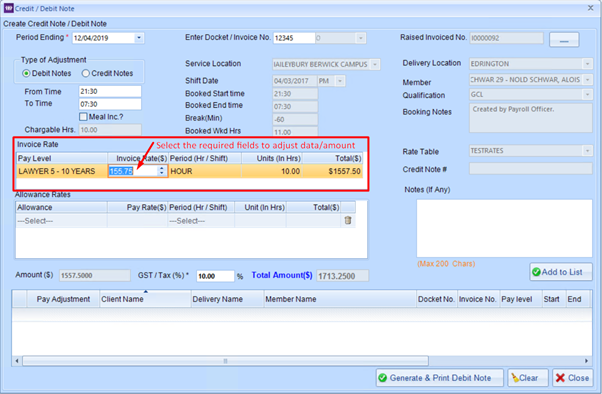602x394 pixels.
Task: Click the Total Amount($) value 1713.2500
Action: [x=342, y=276]
